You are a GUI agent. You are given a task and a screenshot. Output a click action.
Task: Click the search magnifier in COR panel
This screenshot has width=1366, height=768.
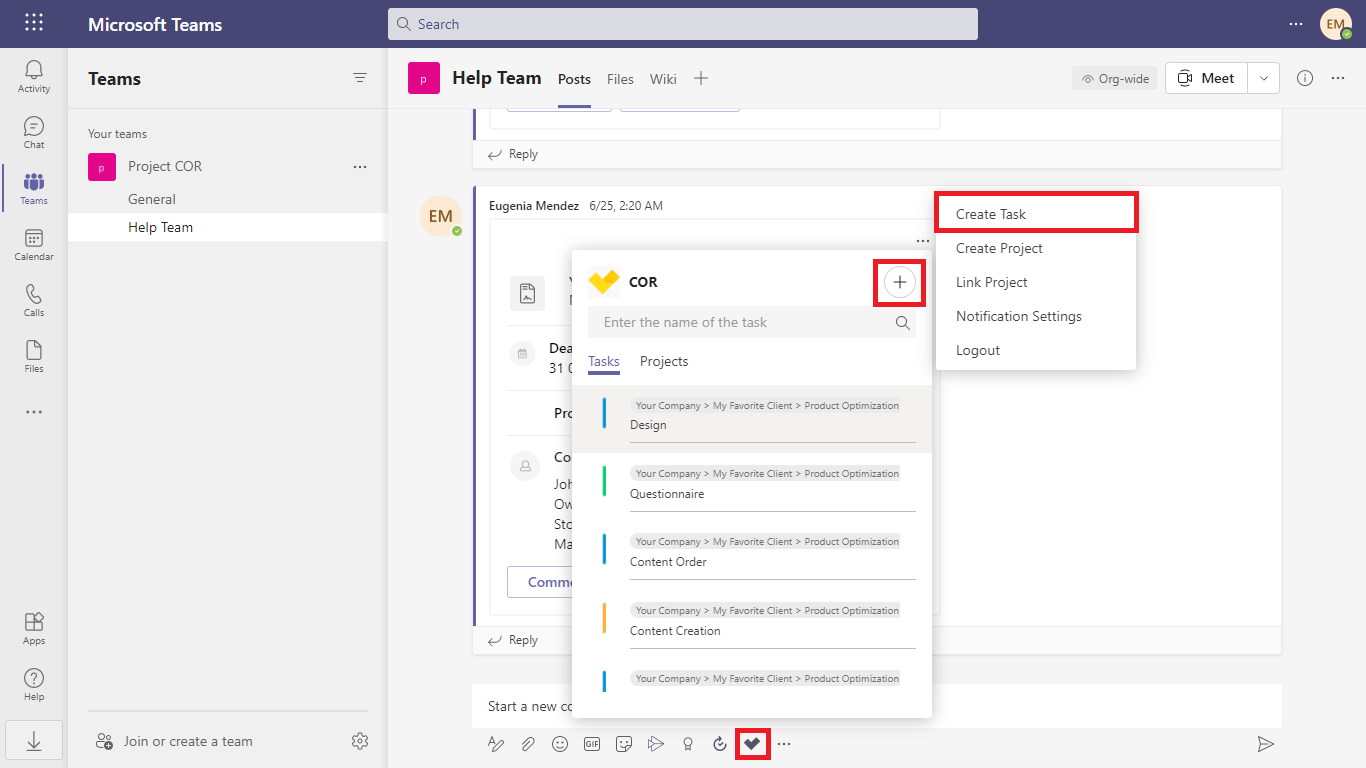click(902, 322)
